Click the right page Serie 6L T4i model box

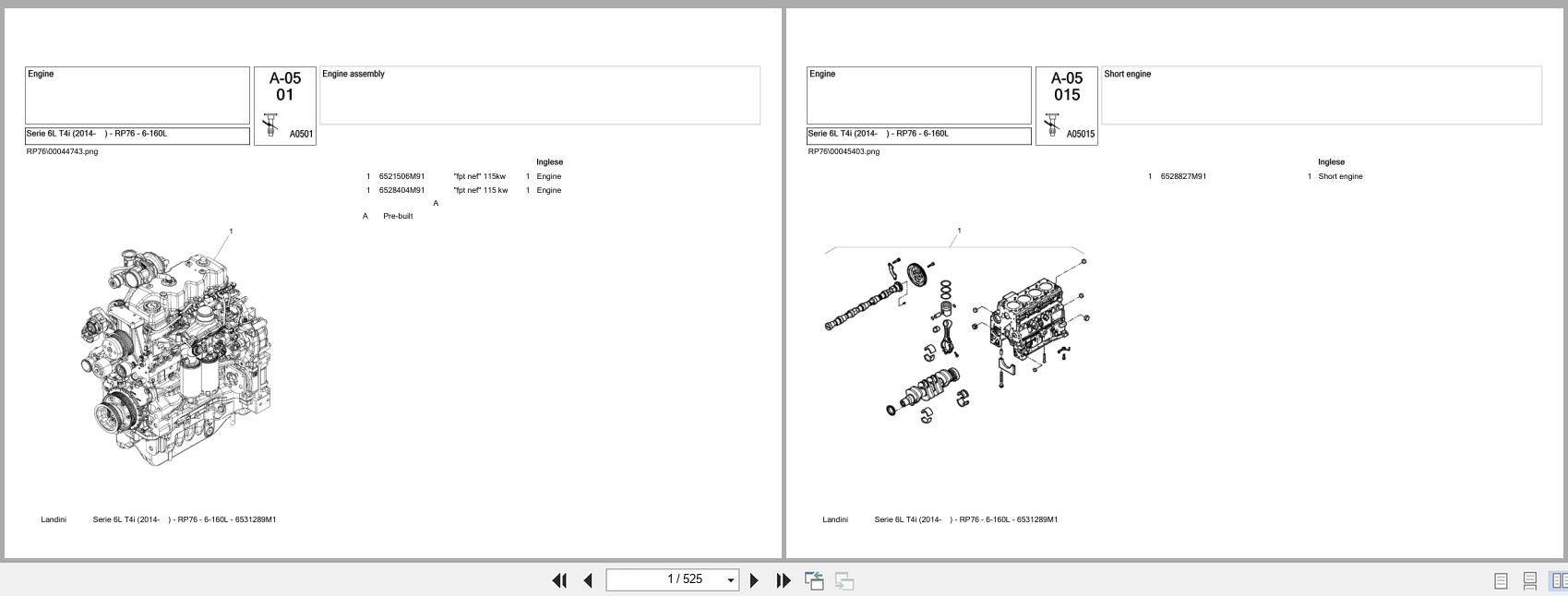[919, 136]
